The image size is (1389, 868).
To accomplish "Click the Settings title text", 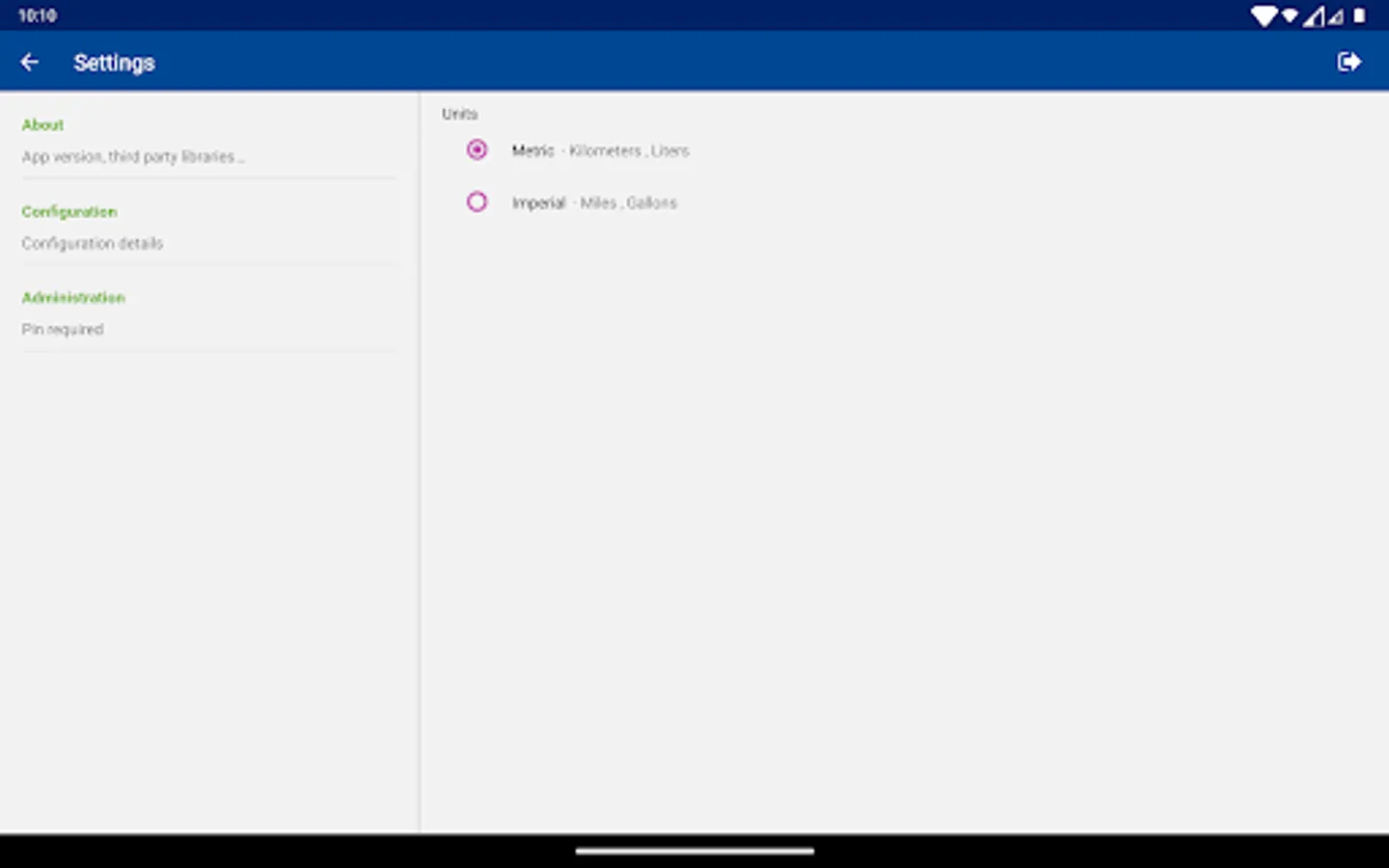I will (x=114, y=62).
